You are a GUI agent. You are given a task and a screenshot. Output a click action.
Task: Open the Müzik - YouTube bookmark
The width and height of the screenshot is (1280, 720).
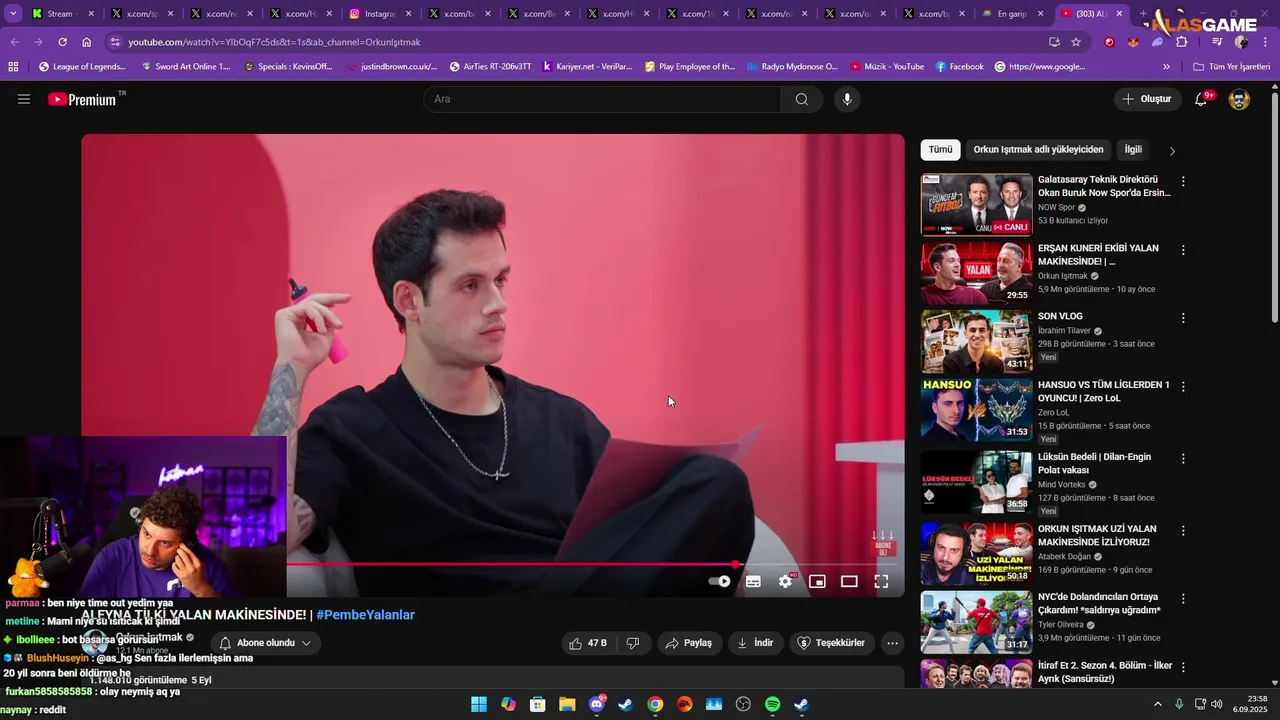pos(887,67)
